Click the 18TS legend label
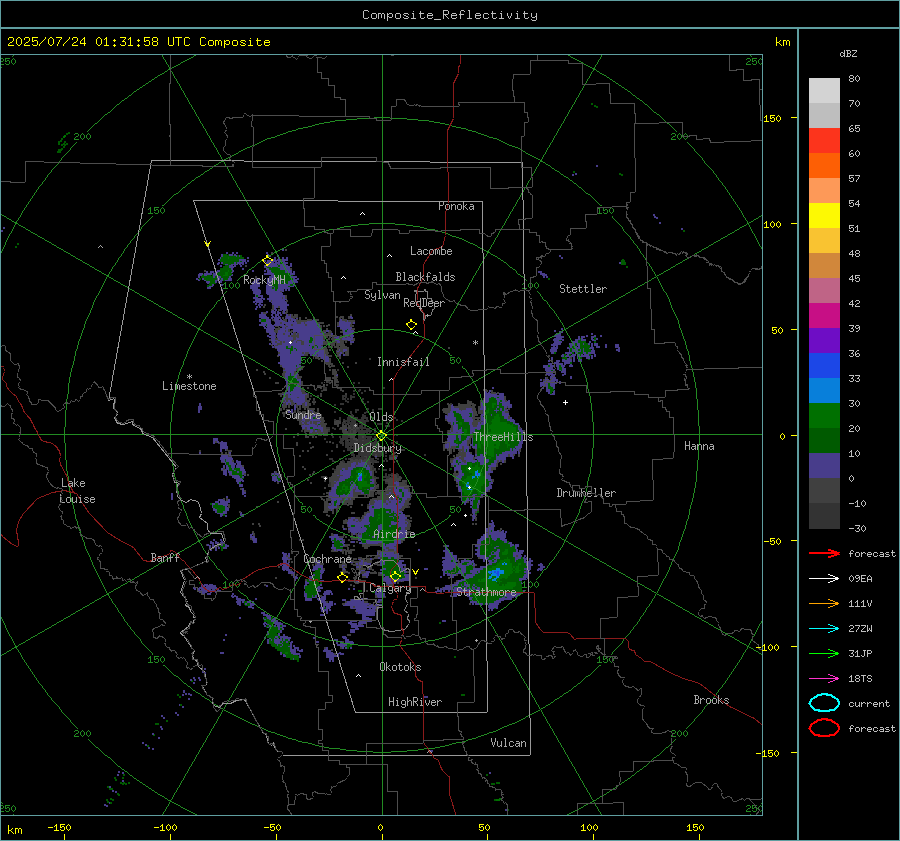 (860, 679)
